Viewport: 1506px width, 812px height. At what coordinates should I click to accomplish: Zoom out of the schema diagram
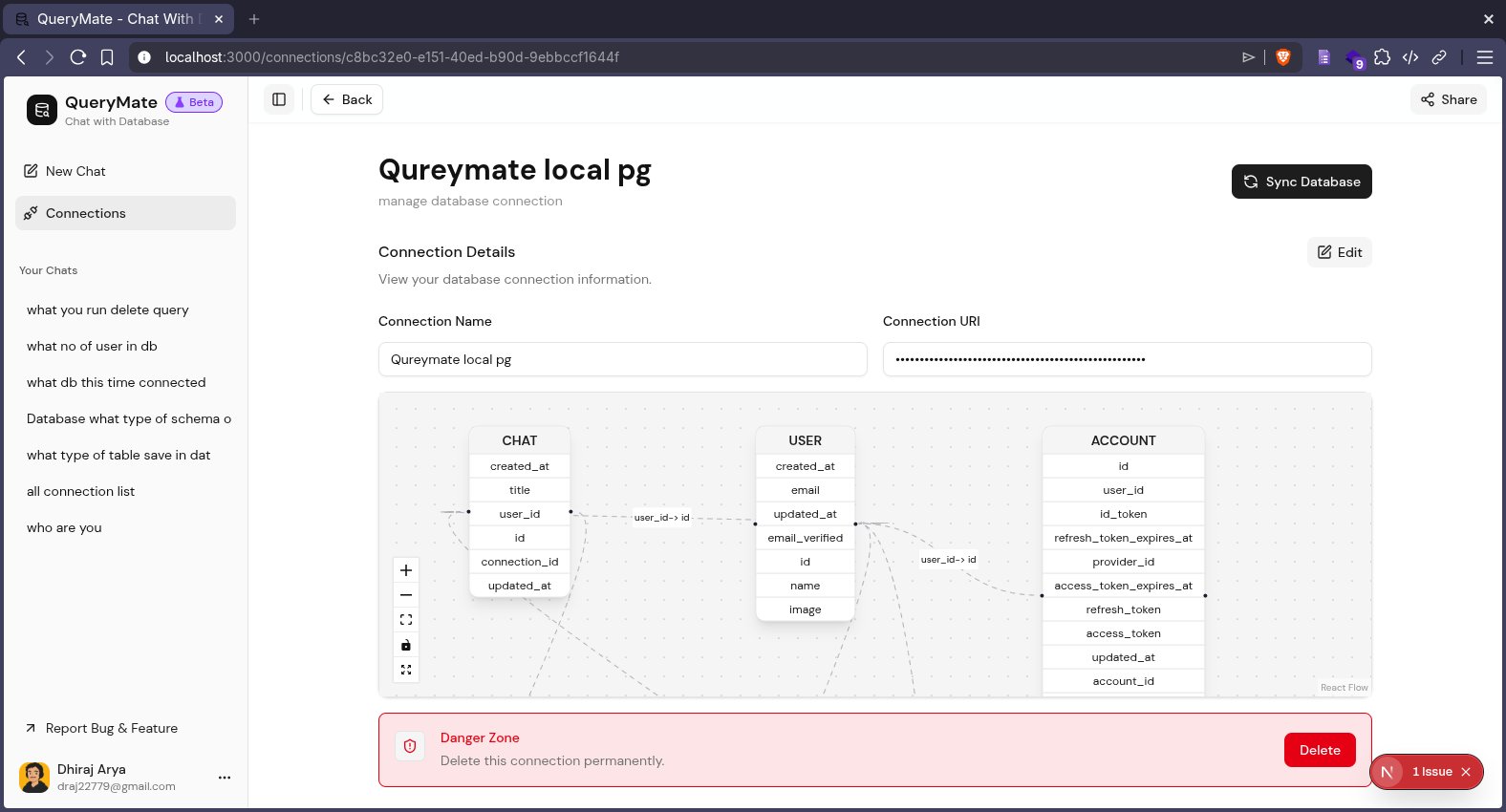coord(406,595)
